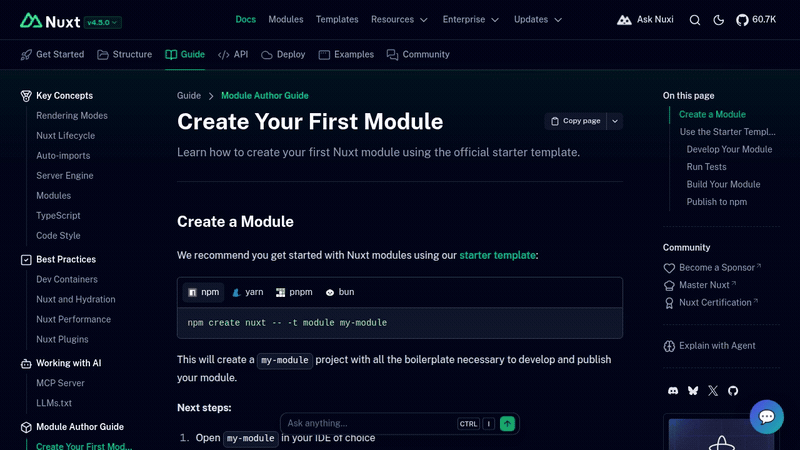The image size is (800, 450).
Task: Open Modules in top navigation
Action: [x=286, y=20]
